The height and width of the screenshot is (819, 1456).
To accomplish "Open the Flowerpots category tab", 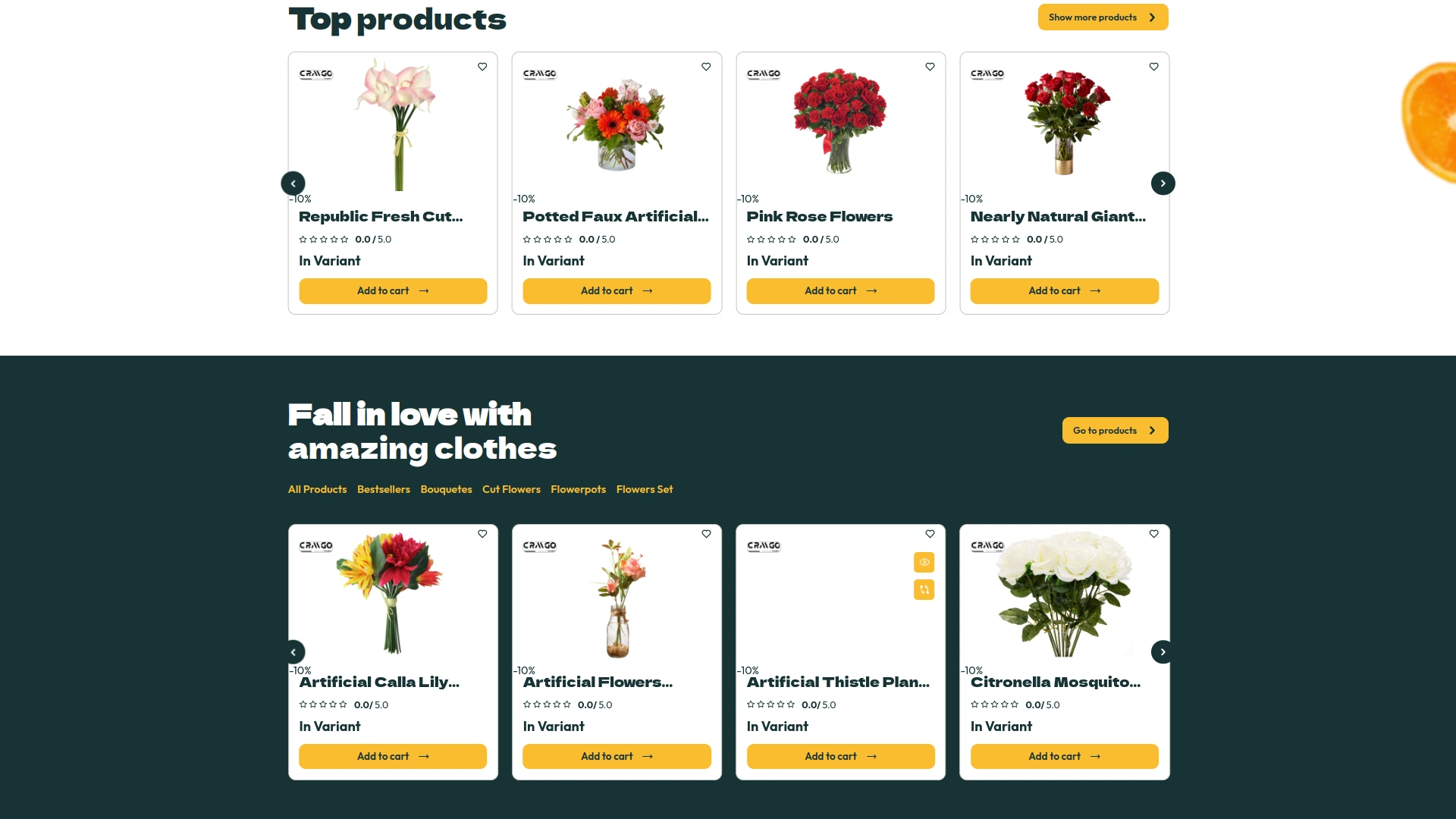I will tap(578, 489).
